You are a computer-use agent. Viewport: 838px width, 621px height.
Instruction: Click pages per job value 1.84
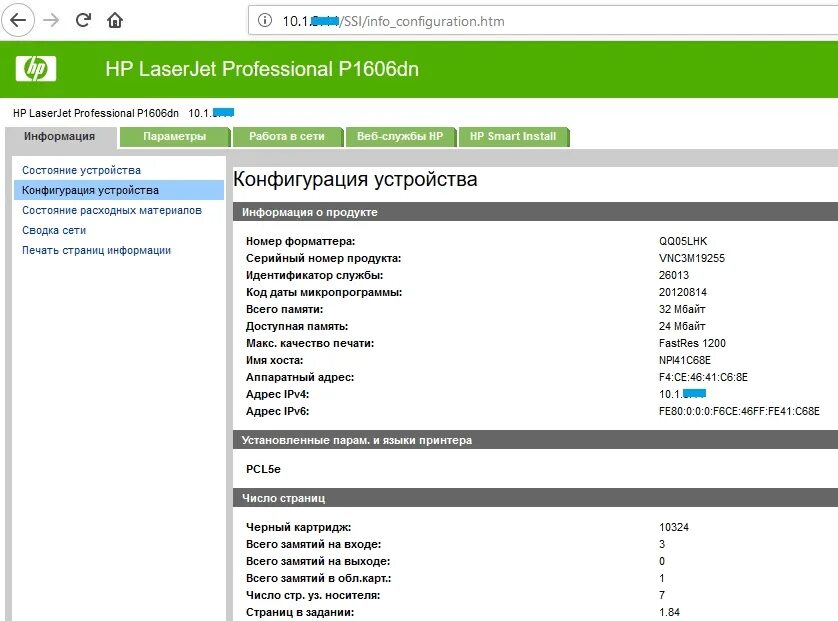click(669, 612)
